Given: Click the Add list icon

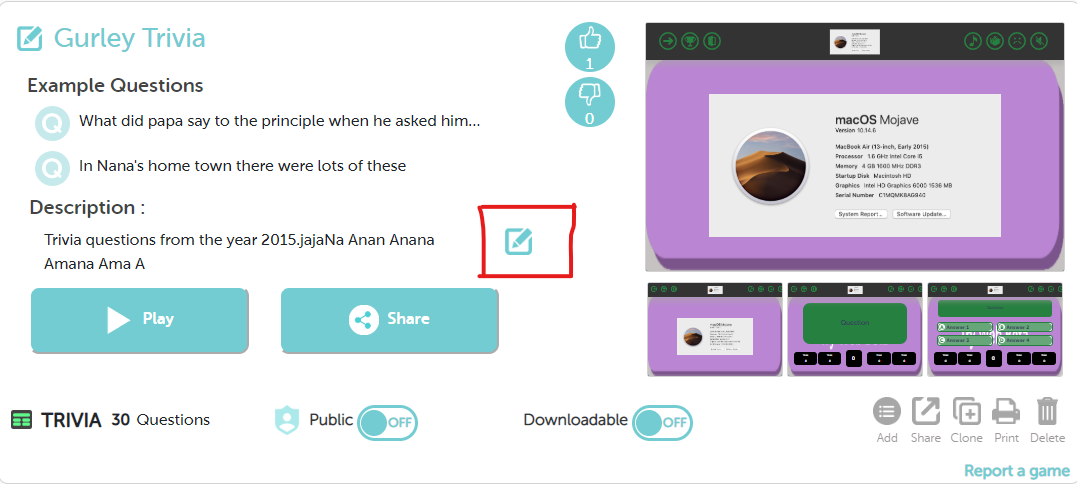Looking at the screenshot, I should 887,411.
